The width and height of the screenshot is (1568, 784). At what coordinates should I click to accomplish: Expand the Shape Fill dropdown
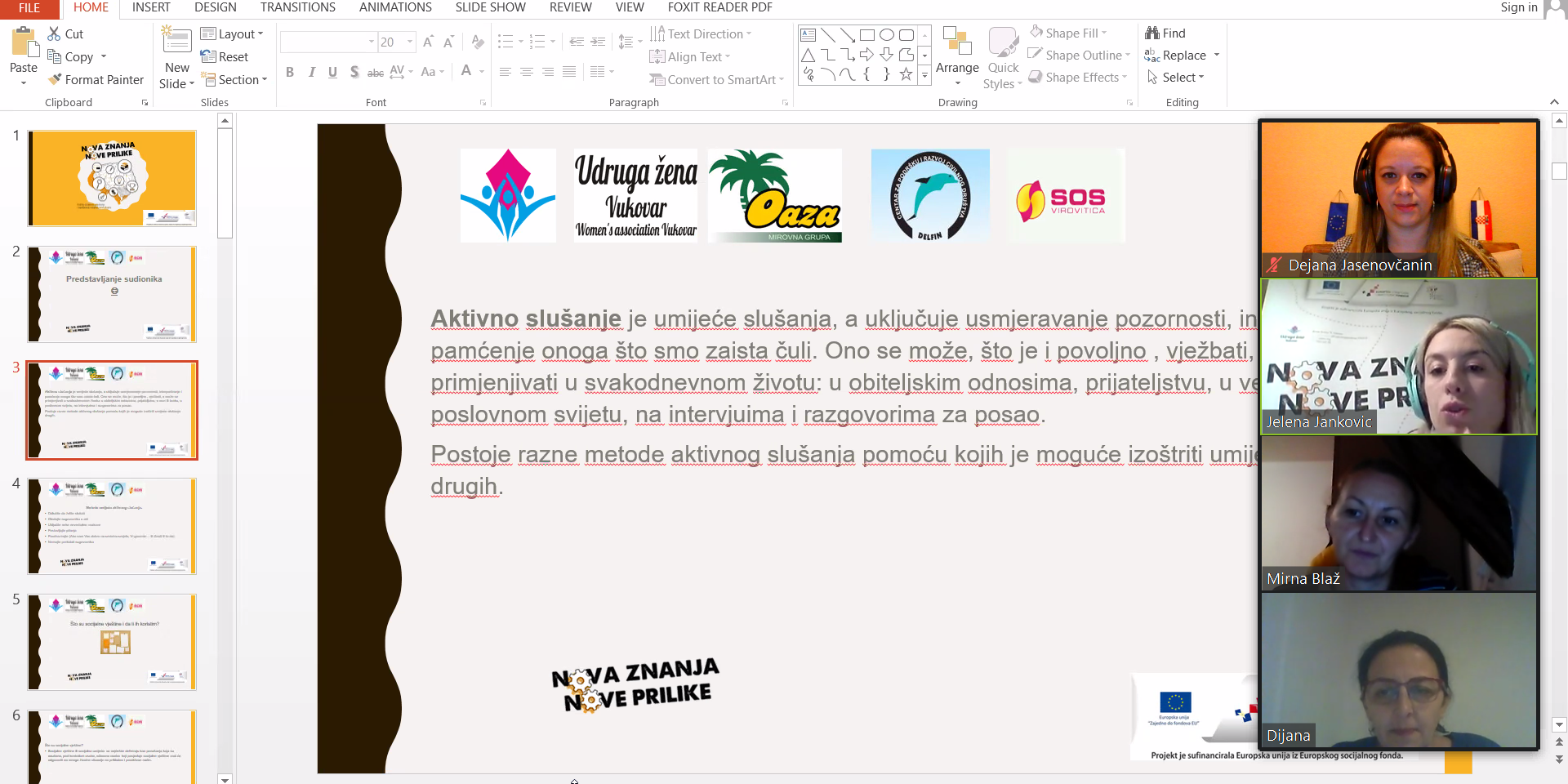click(x=1104, y=33)
